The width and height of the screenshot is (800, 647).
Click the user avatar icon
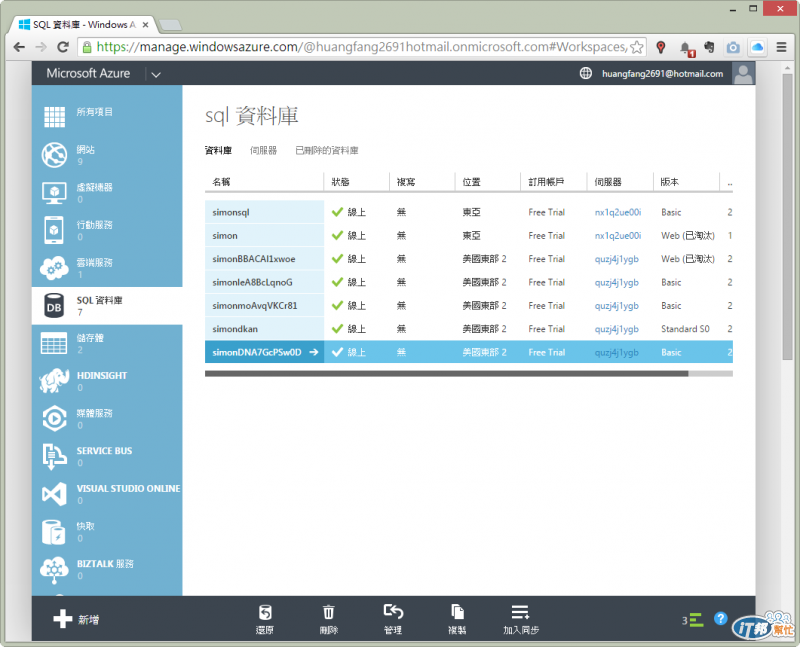point(743,73)
